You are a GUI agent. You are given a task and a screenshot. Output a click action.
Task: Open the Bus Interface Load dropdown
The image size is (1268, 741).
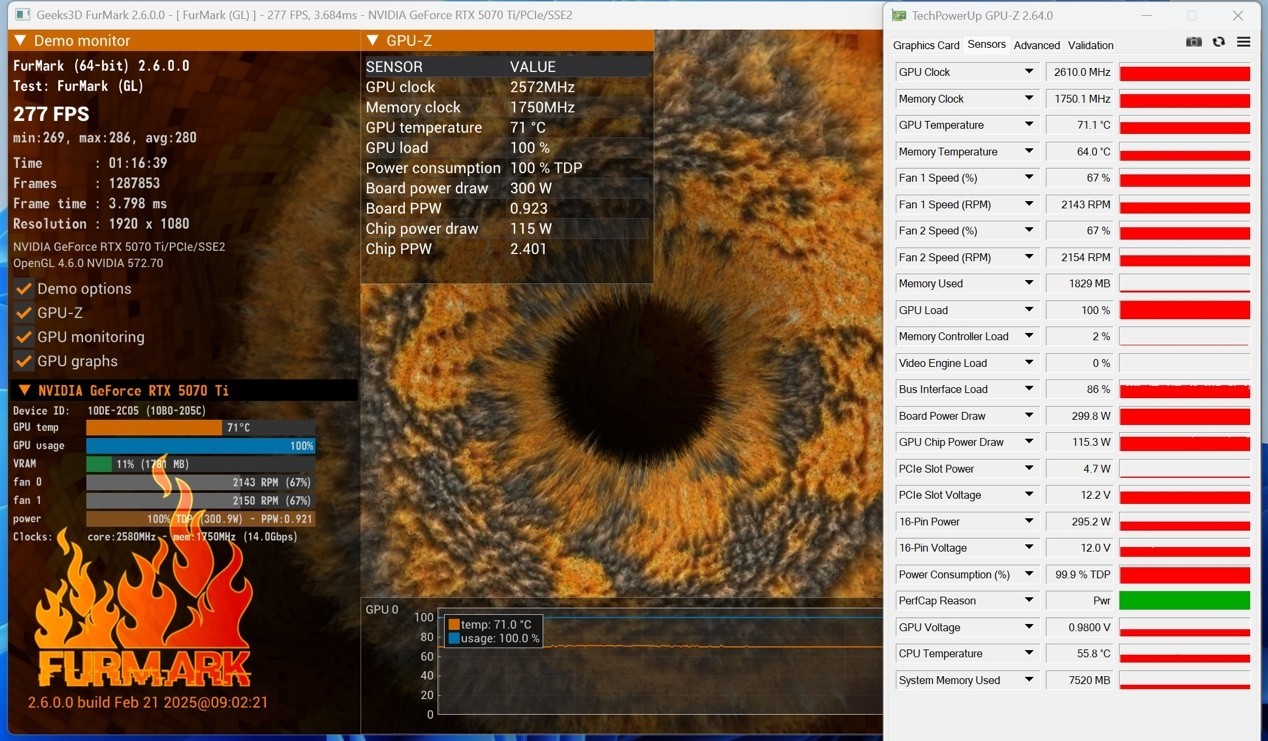1028,389
